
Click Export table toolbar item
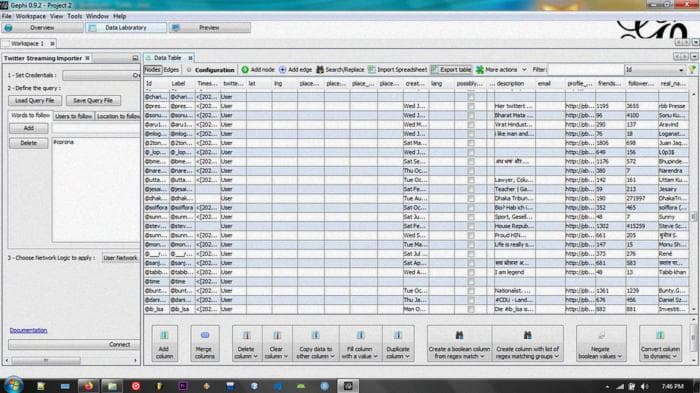coord(451,70)
